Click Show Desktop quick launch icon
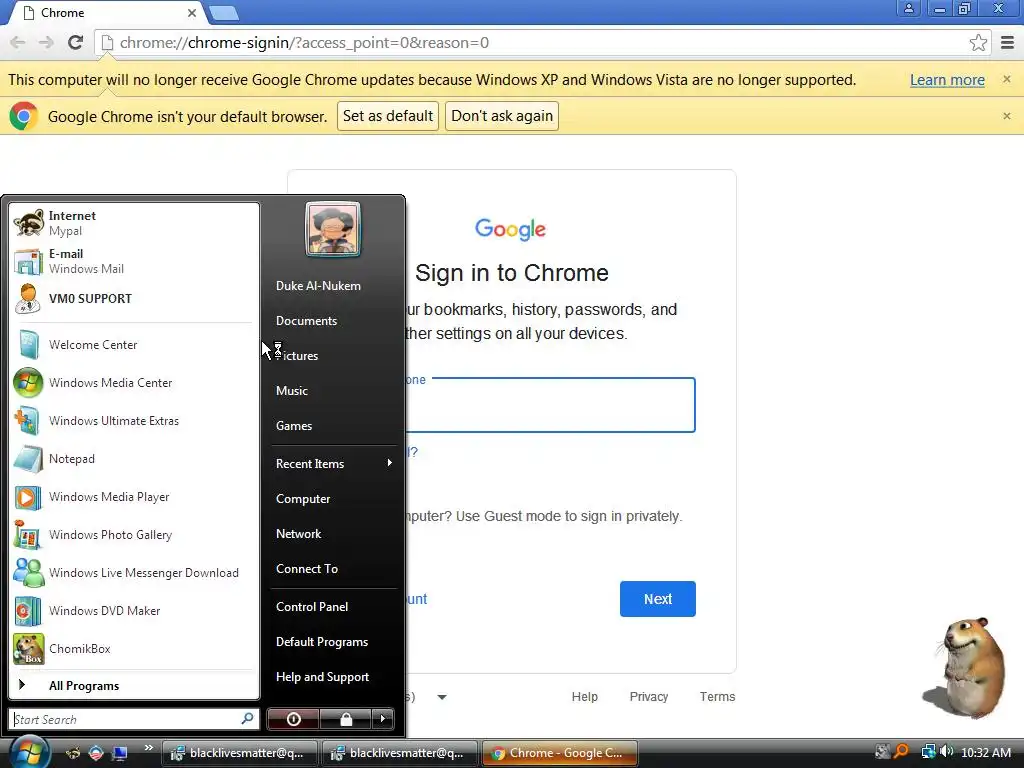The width and height of the screenshot is (1024, 768). (120, 754)
